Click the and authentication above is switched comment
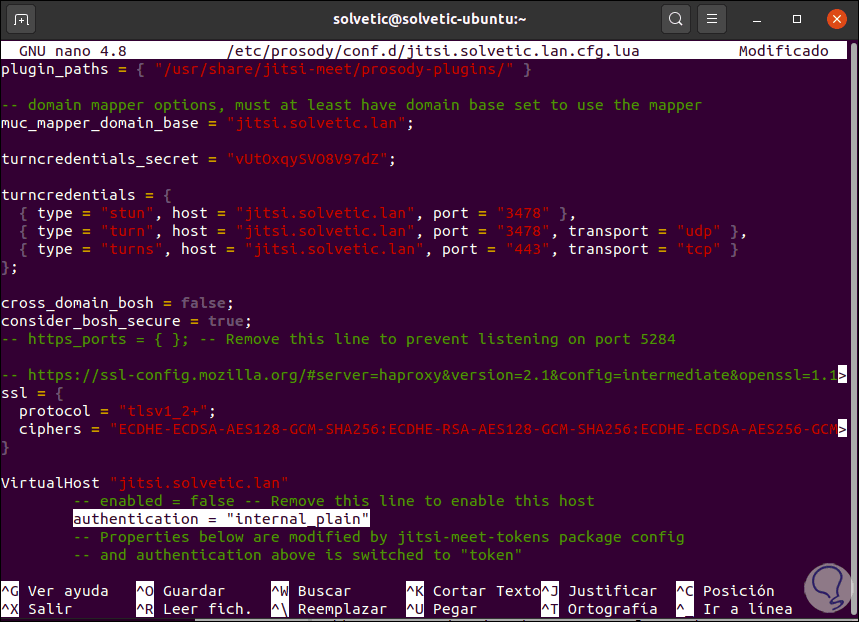The height and width of the screenshot is (622, 859). [x=297, y=555]
